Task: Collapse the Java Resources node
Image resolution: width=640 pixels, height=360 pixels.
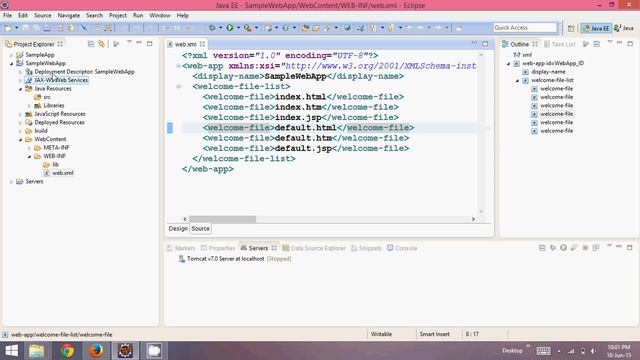Action: pos(20,89)
